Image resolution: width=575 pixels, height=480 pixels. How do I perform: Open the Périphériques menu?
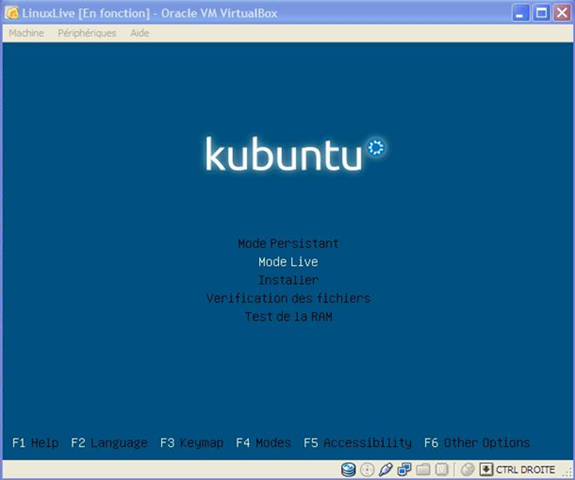(x=87, y=33)
